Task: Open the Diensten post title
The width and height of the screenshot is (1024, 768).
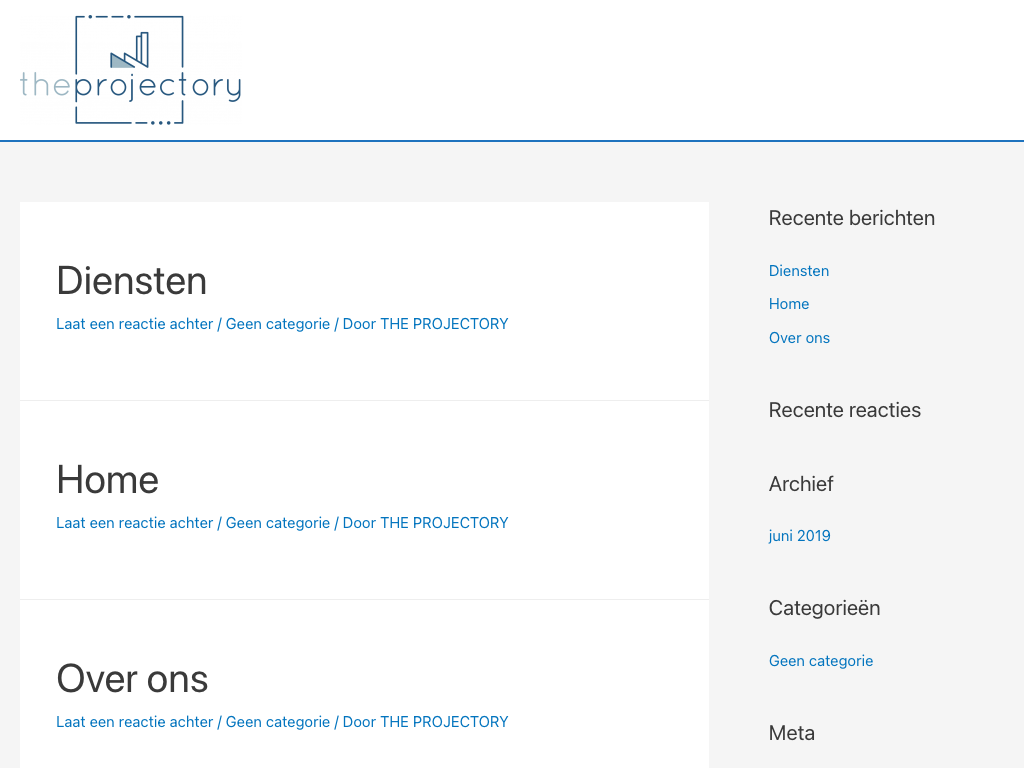Action: [131, 281]
